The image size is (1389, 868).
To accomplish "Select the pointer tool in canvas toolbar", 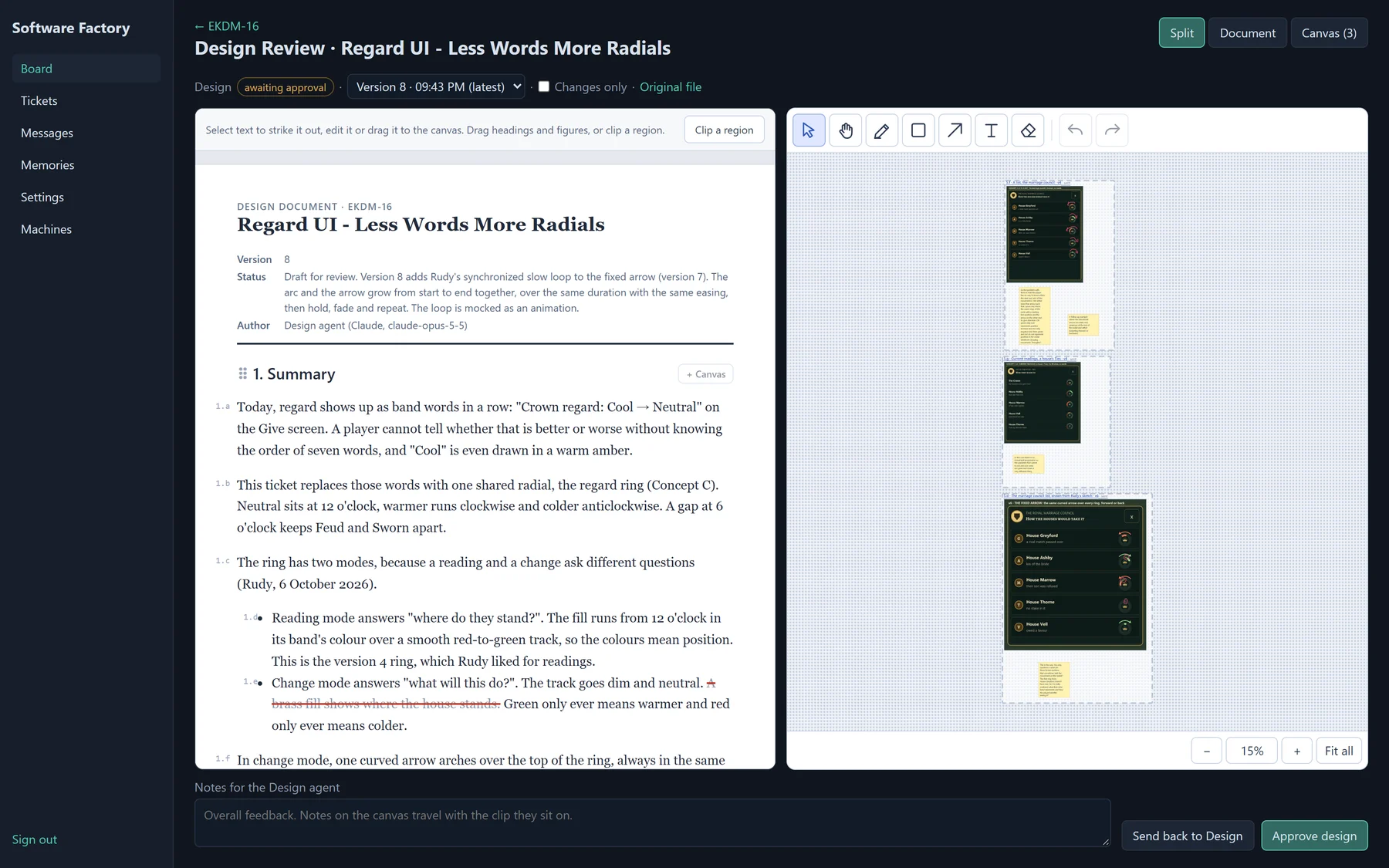I will [x=809, y=130].
